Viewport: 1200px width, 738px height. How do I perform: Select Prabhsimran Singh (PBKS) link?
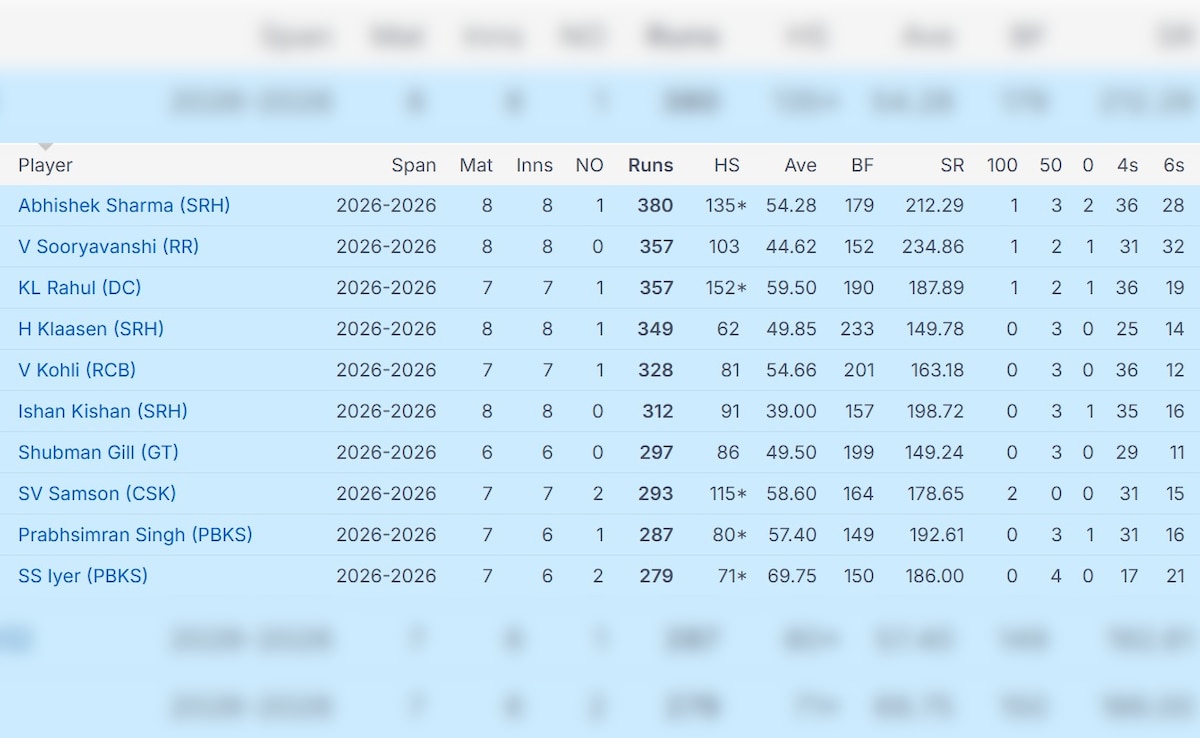coord(135,535)
